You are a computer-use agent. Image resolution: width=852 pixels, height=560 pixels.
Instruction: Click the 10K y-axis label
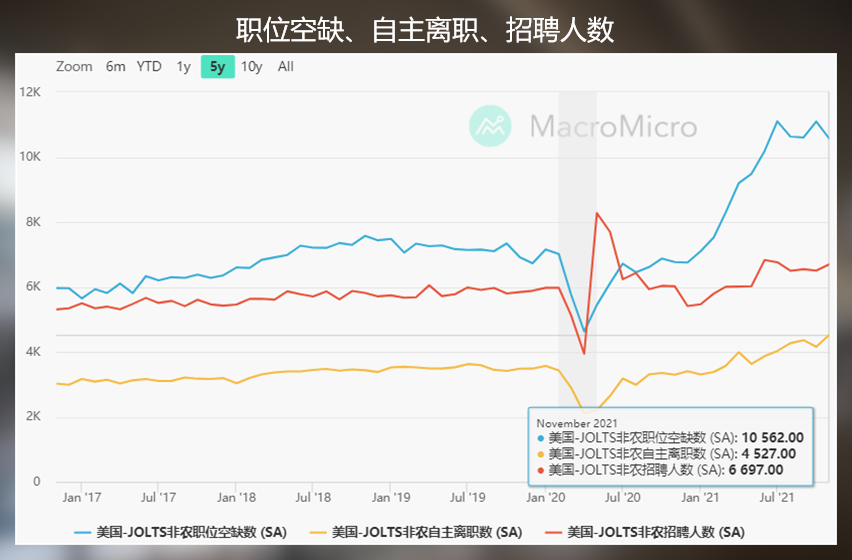[30, 157]
